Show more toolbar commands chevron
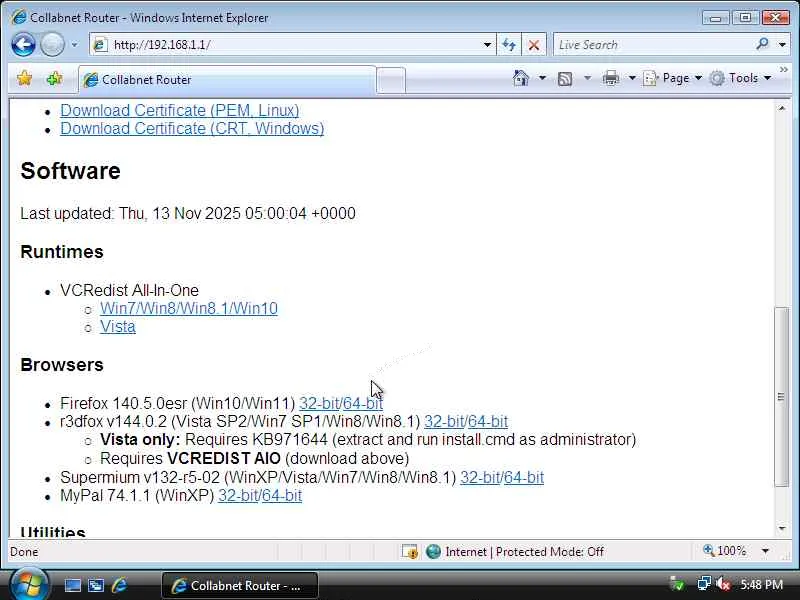The height and width of the screenshot is (600, 800). (x=784, y=69)
